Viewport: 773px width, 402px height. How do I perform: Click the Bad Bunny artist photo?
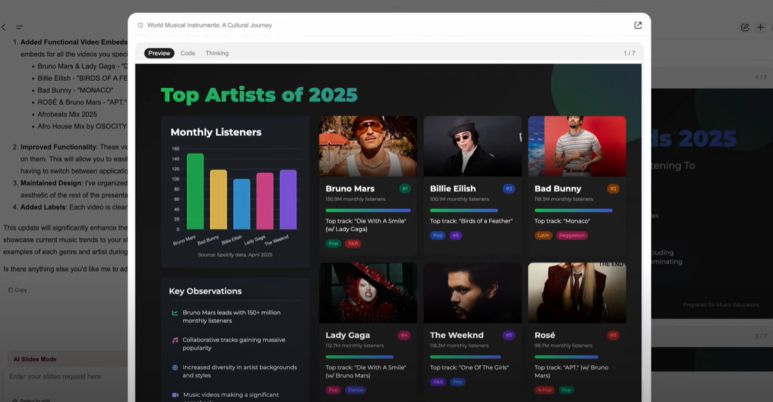pos(577,146)
